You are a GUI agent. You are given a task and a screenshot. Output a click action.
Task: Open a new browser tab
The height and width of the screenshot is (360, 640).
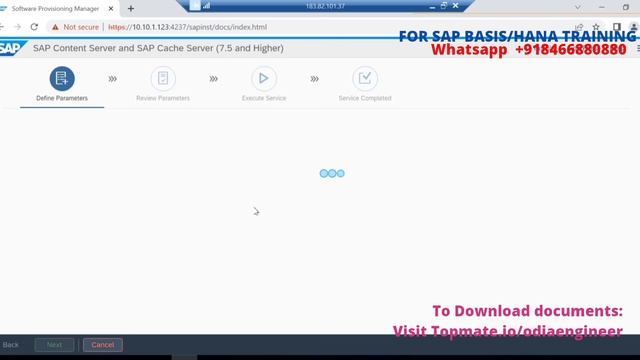click(x=131, y=8)
